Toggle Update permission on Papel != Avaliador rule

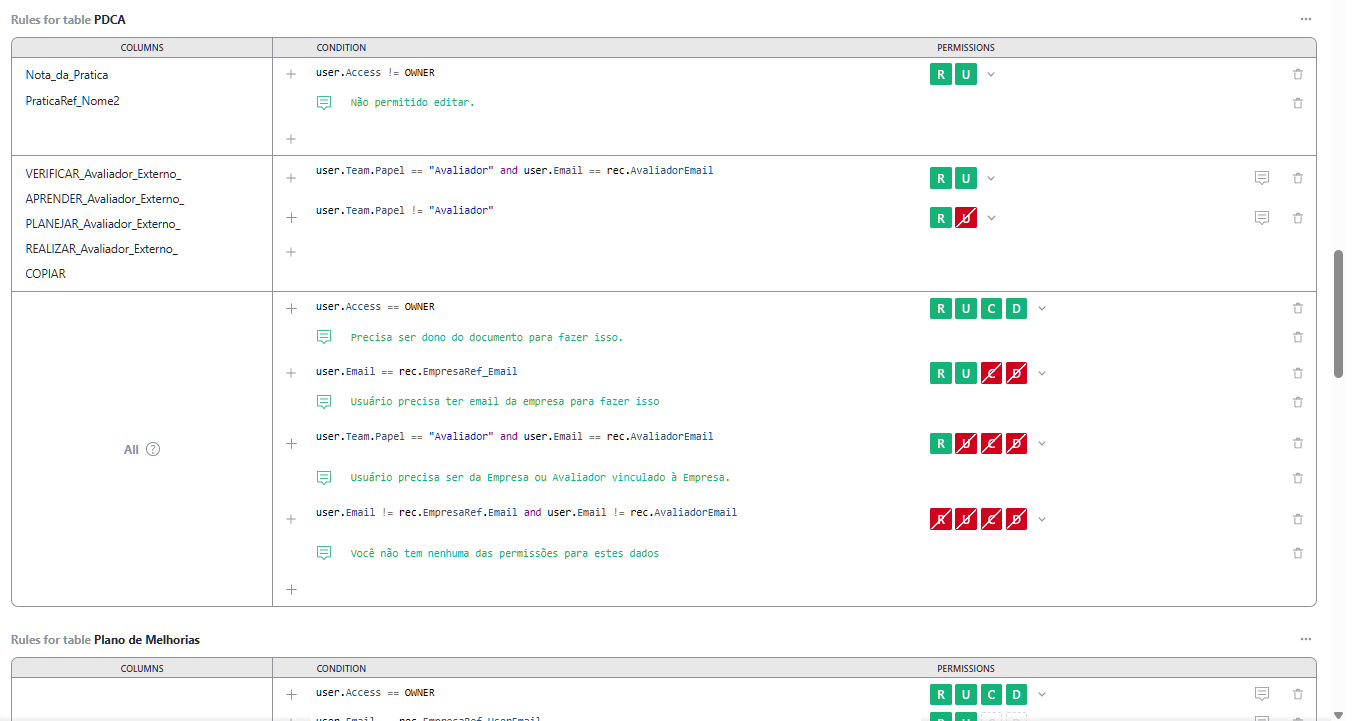(965, 218)
